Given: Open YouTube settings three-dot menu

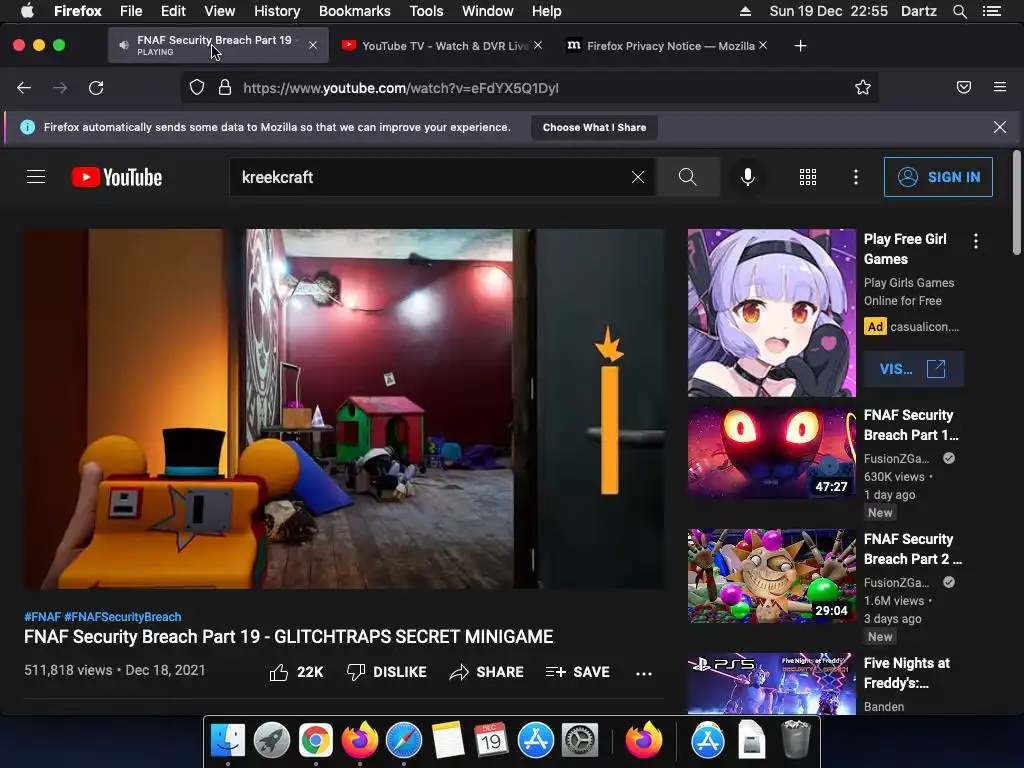Looking at the screenshot, I should coord(856,177).
